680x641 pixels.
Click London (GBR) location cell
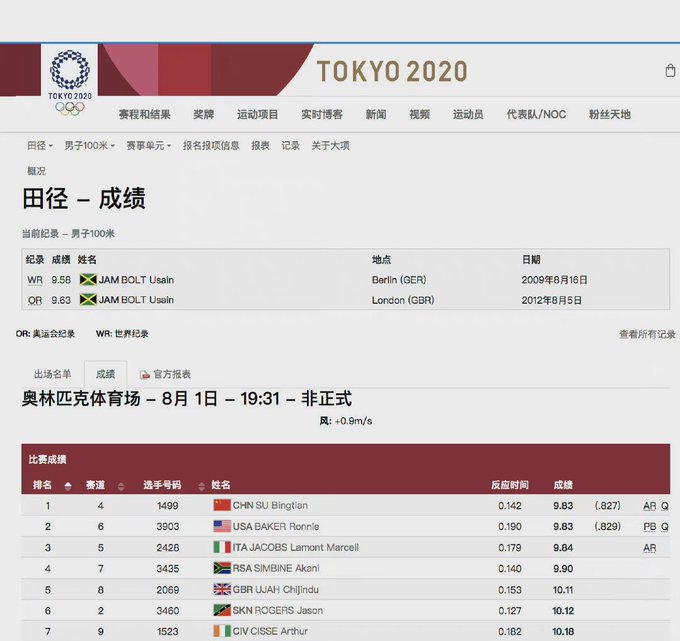tap(403, 300)
